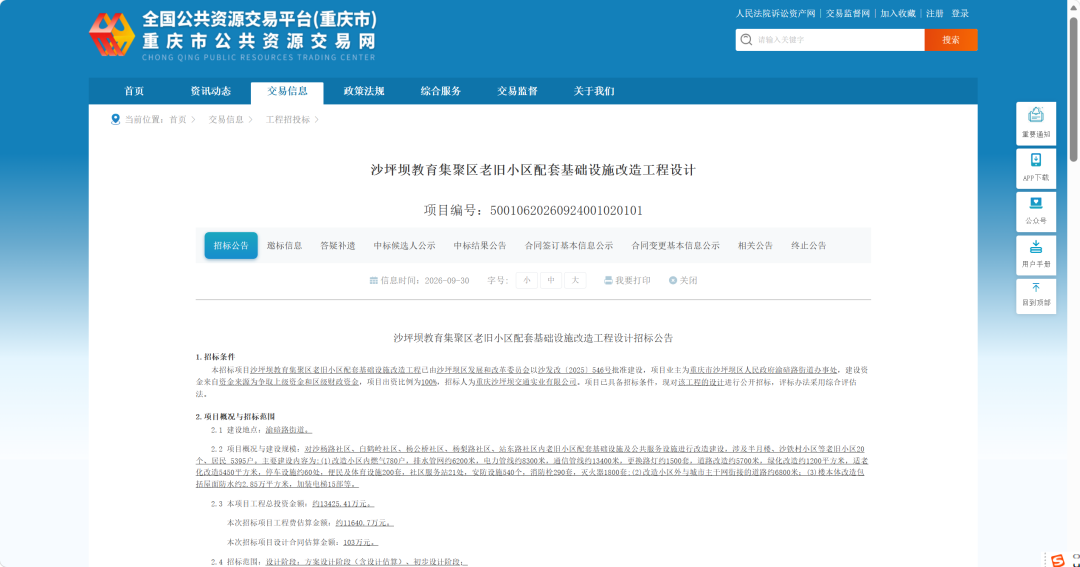This screenshot has height=567, width=1080.
Task: Click the printer icon for 我要打印
Action: point(608,280)
